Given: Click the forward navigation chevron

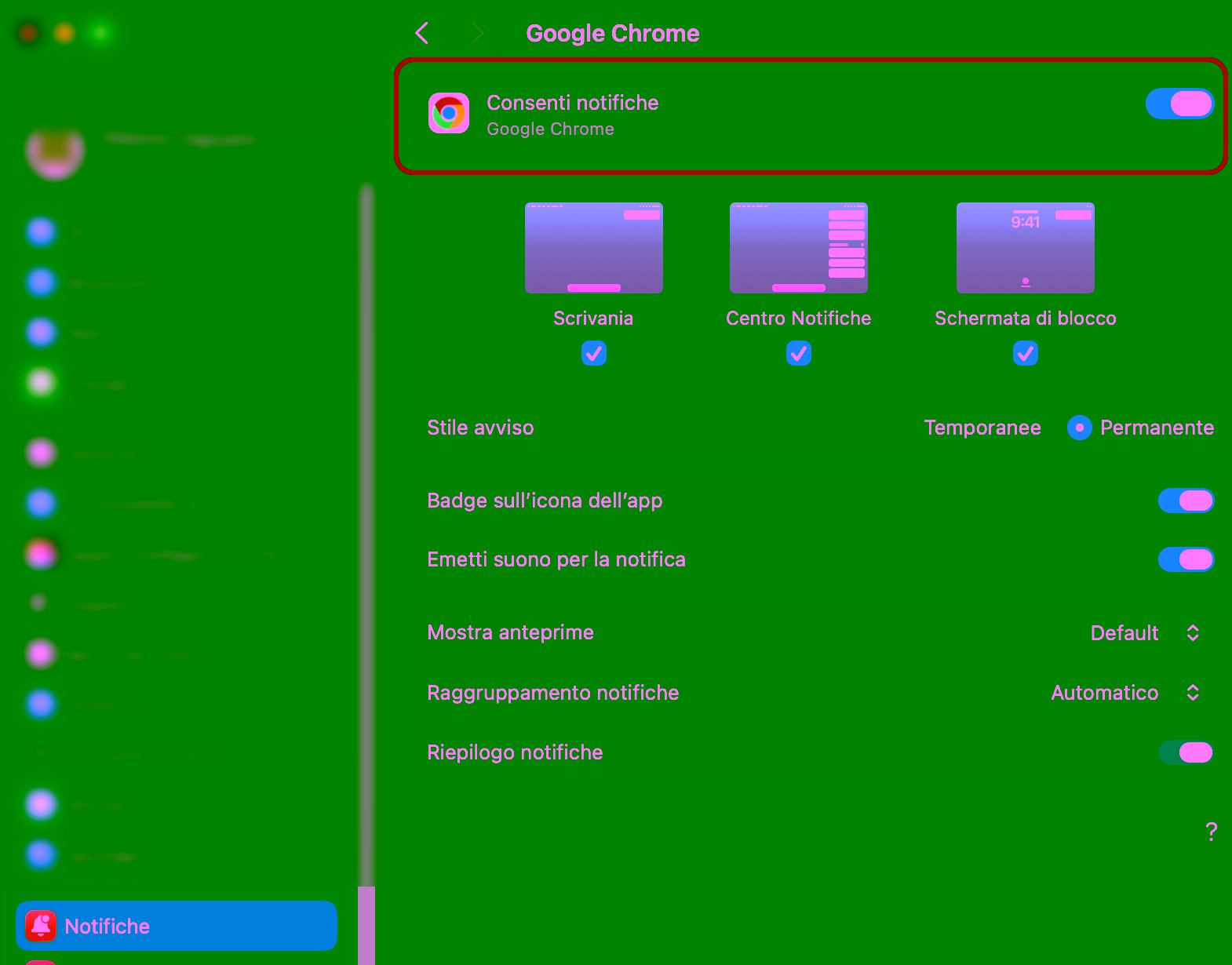Looking at the screenshot, I should [x=477, y=33].
